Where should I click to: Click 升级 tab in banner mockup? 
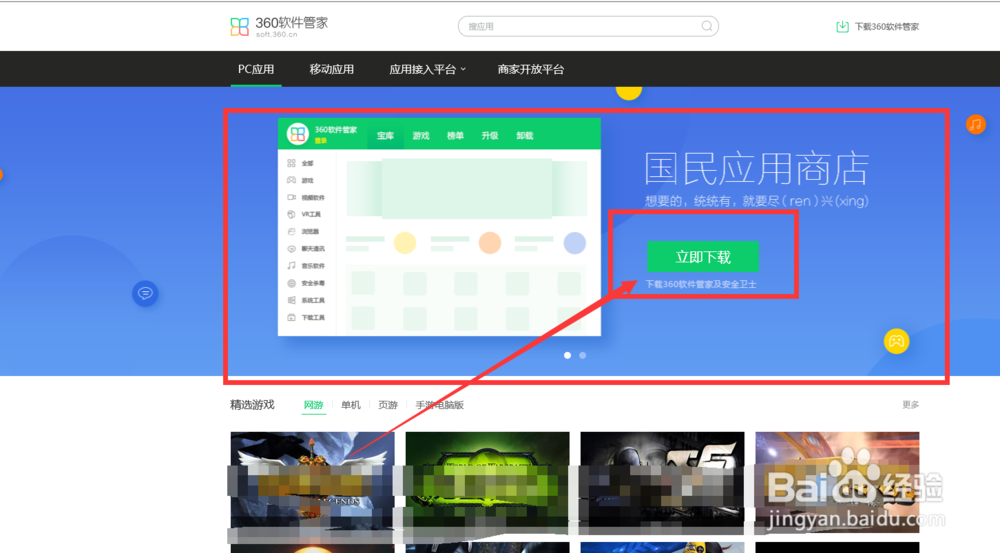coord(490,135)
